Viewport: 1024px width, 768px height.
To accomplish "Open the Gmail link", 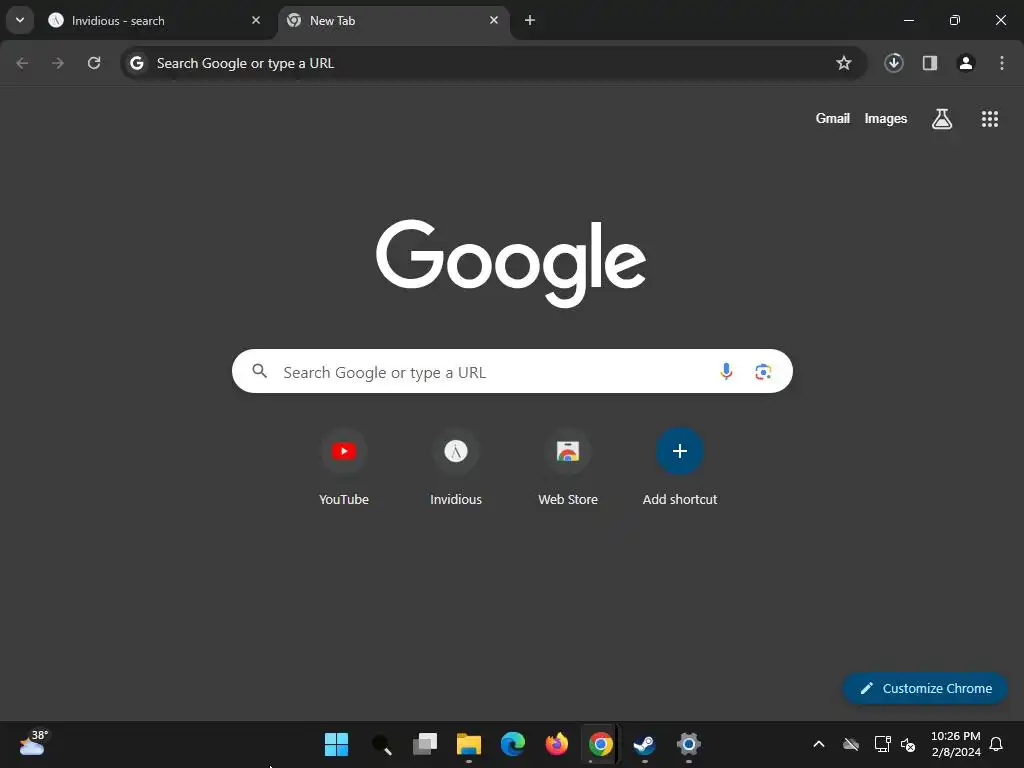I will click(x=833, y=119).
